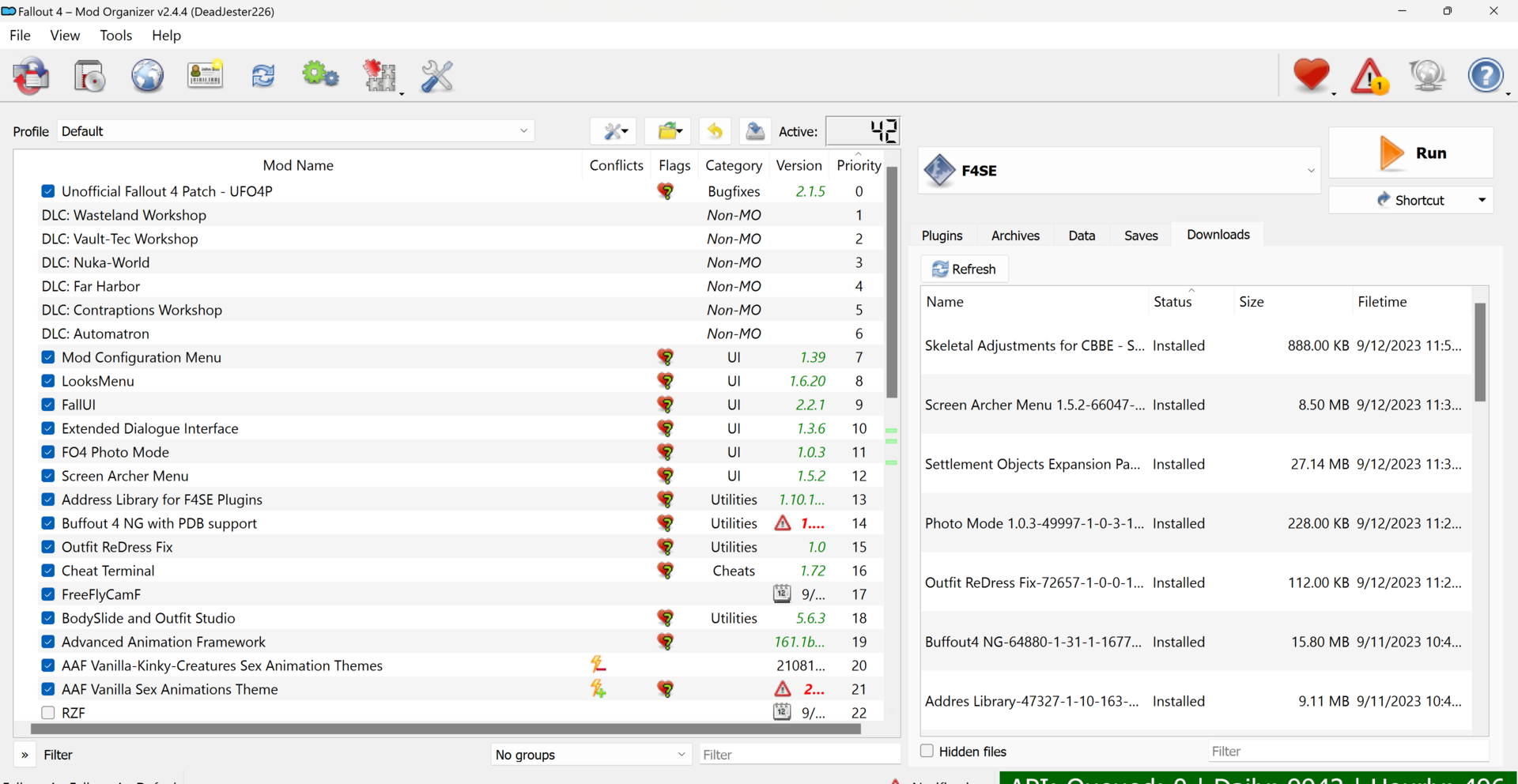Open the blue question mark help icon
This screenshot has width=1518, height=784.
(x=1486, y=76)
